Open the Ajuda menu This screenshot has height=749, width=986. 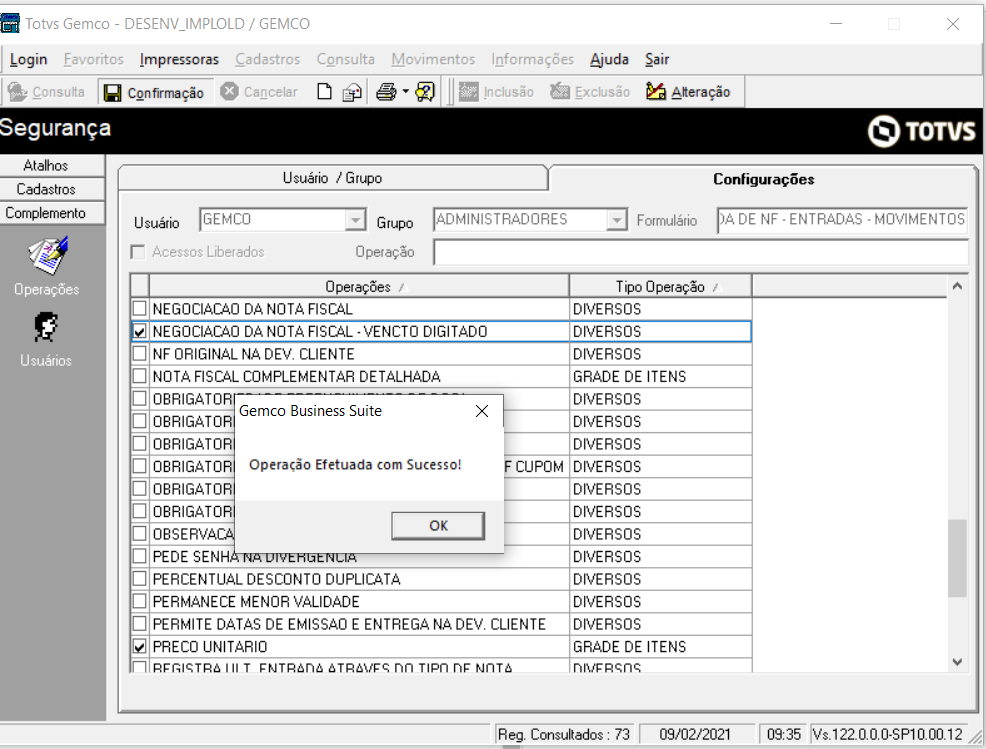(x=609, y=59)
